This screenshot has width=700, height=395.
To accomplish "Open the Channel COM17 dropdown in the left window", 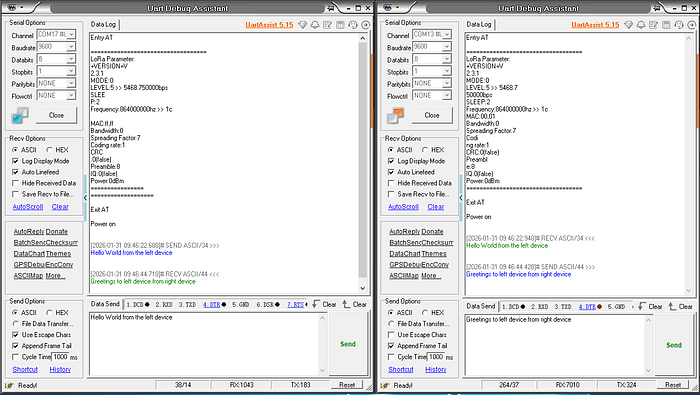I will (x=71, y=34).
